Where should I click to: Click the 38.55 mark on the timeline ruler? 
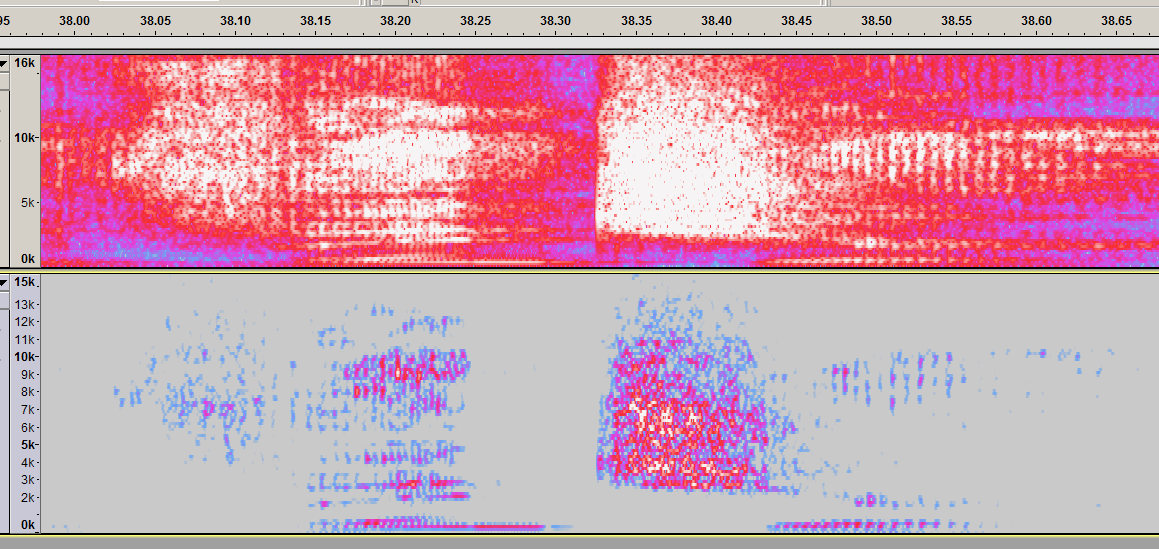tap(956, 21)
